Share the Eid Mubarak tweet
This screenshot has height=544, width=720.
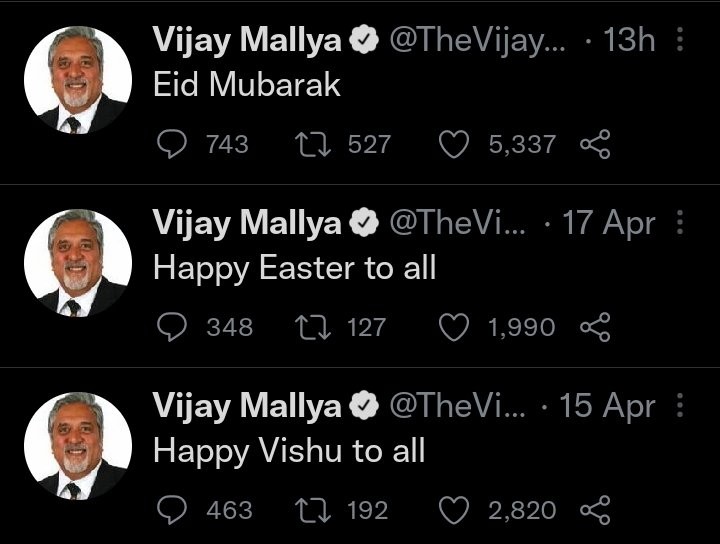click(595, 144)
